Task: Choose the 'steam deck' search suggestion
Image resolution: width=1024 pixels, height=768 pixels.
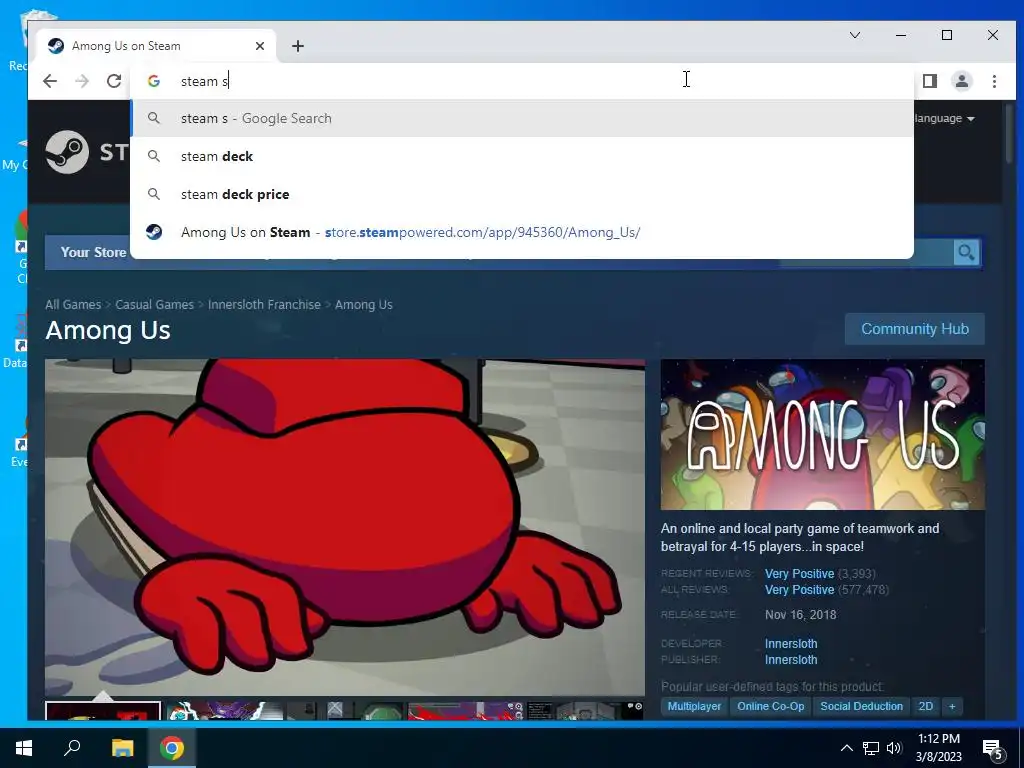Action: [522, 156]
